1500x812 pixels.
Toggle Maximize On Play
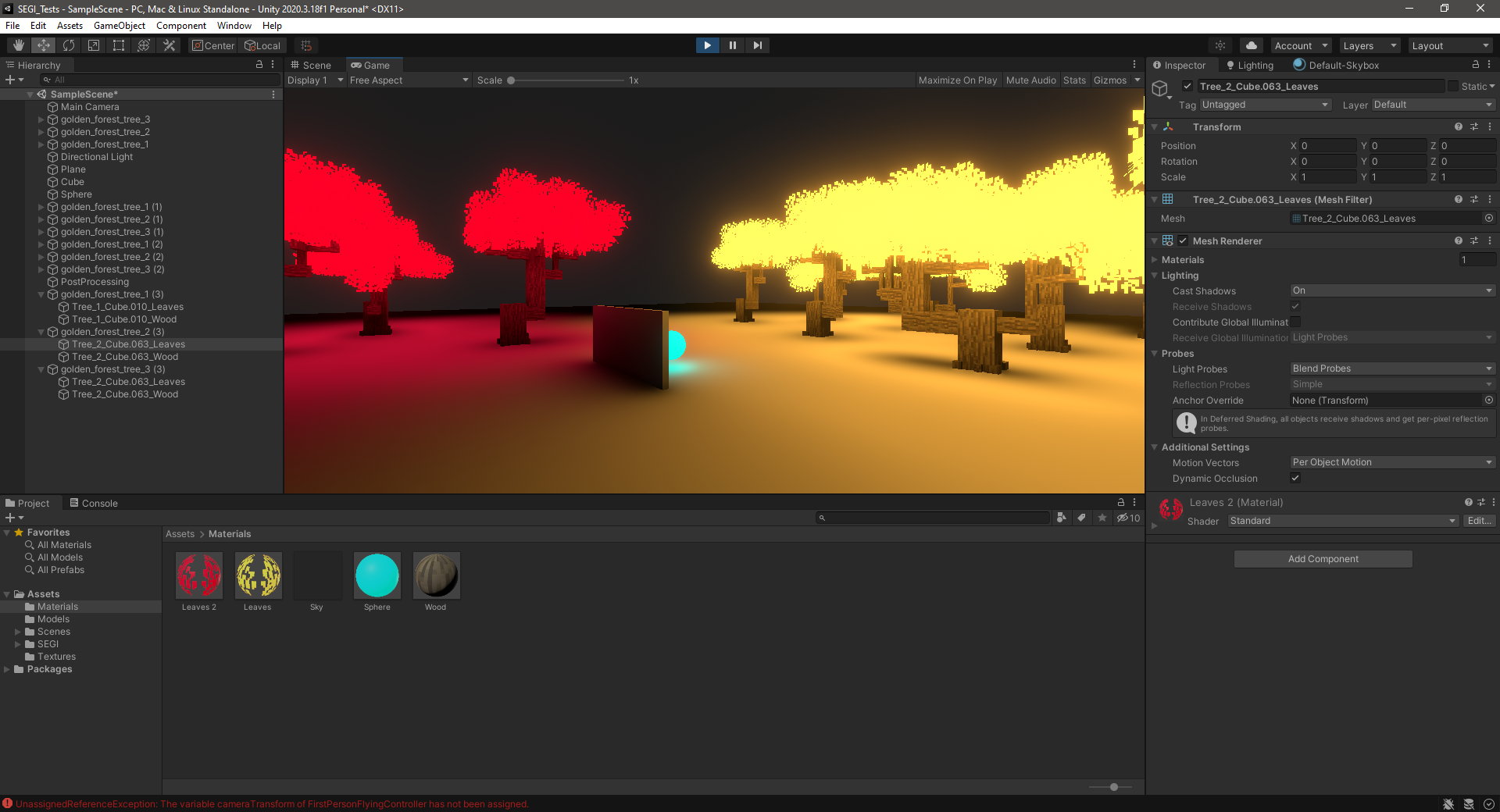point(957,80)
